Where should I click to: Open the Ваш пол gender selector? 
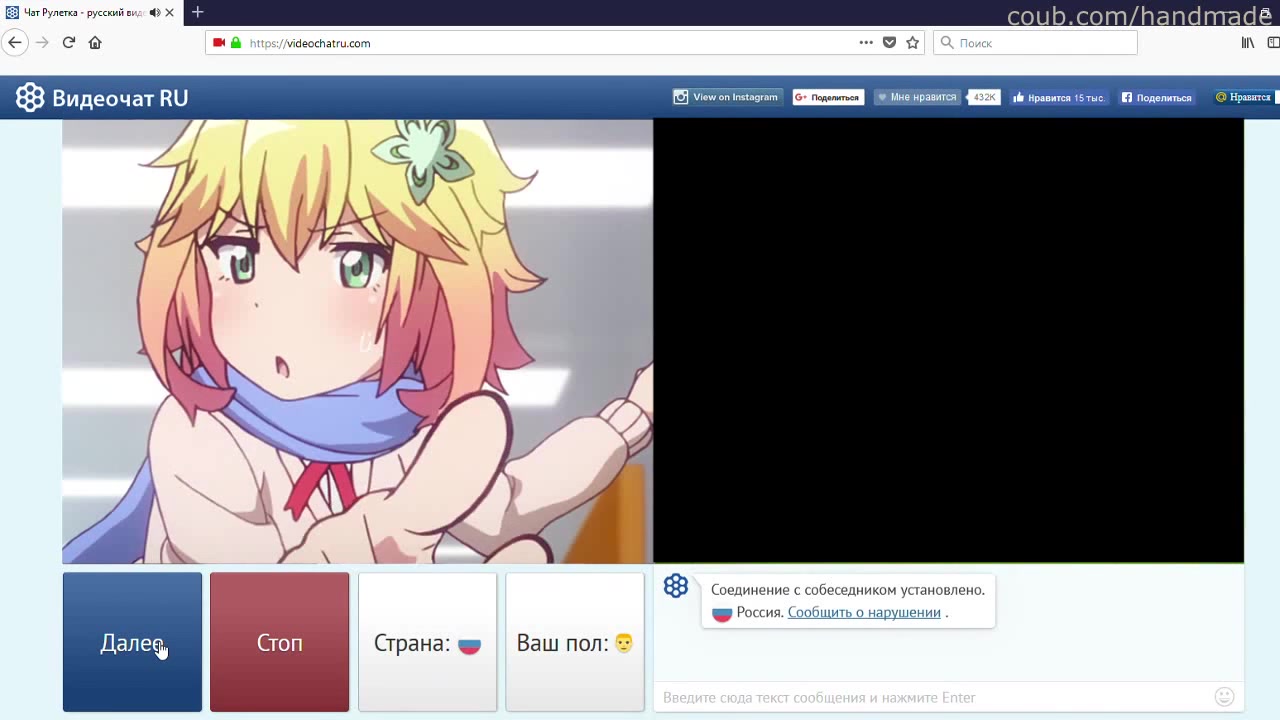575,643
